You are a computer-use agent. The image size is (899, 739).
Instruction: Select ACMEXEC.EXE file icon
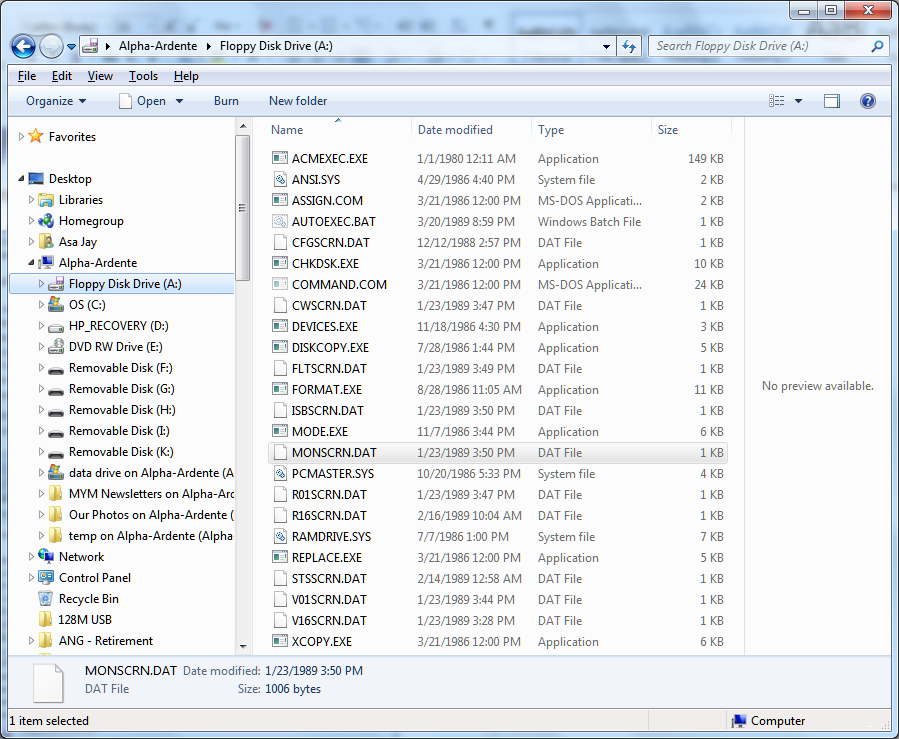280,158
